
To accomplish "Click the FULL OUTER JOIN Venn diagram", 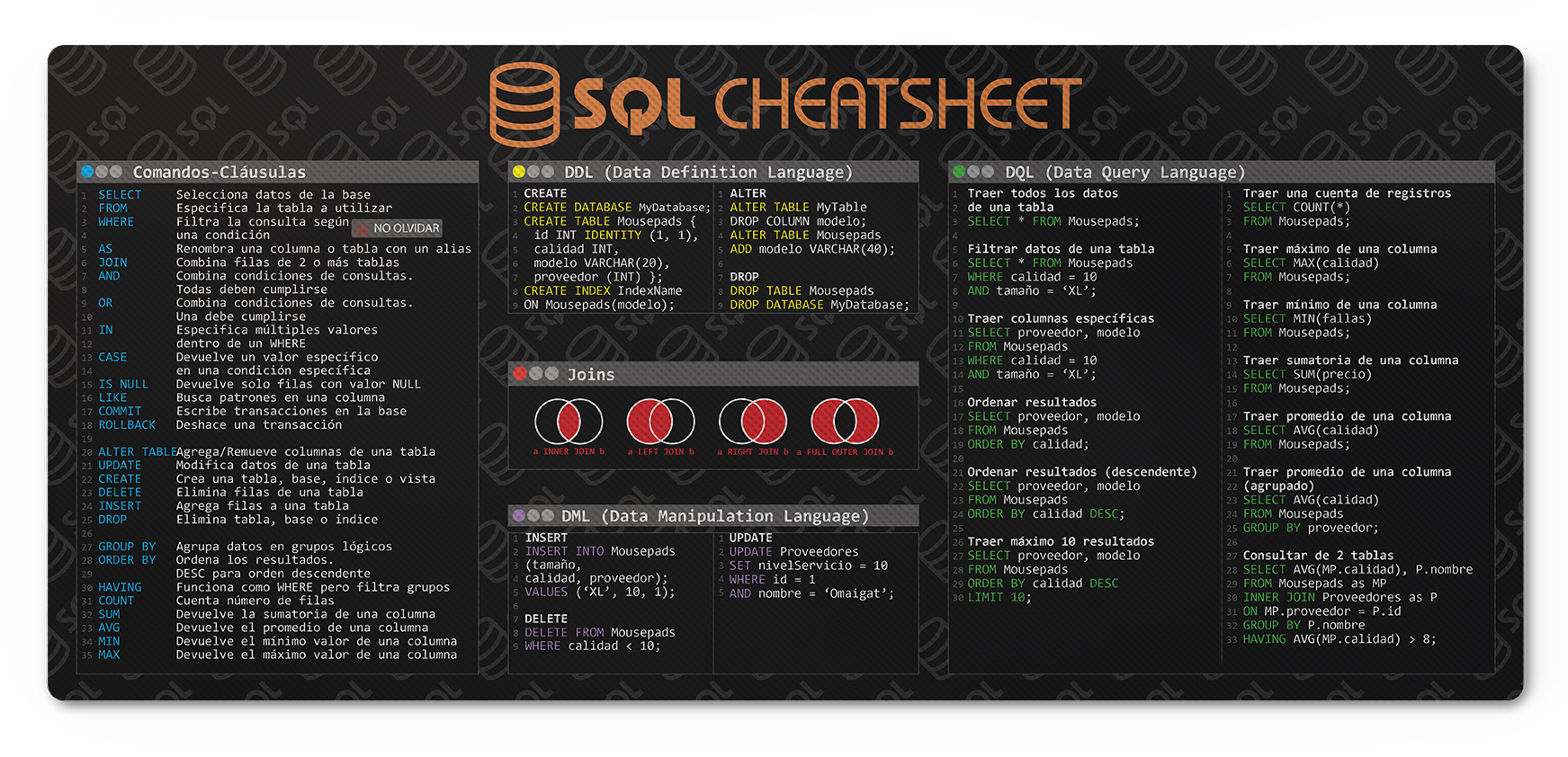I will tap(845, 422).
